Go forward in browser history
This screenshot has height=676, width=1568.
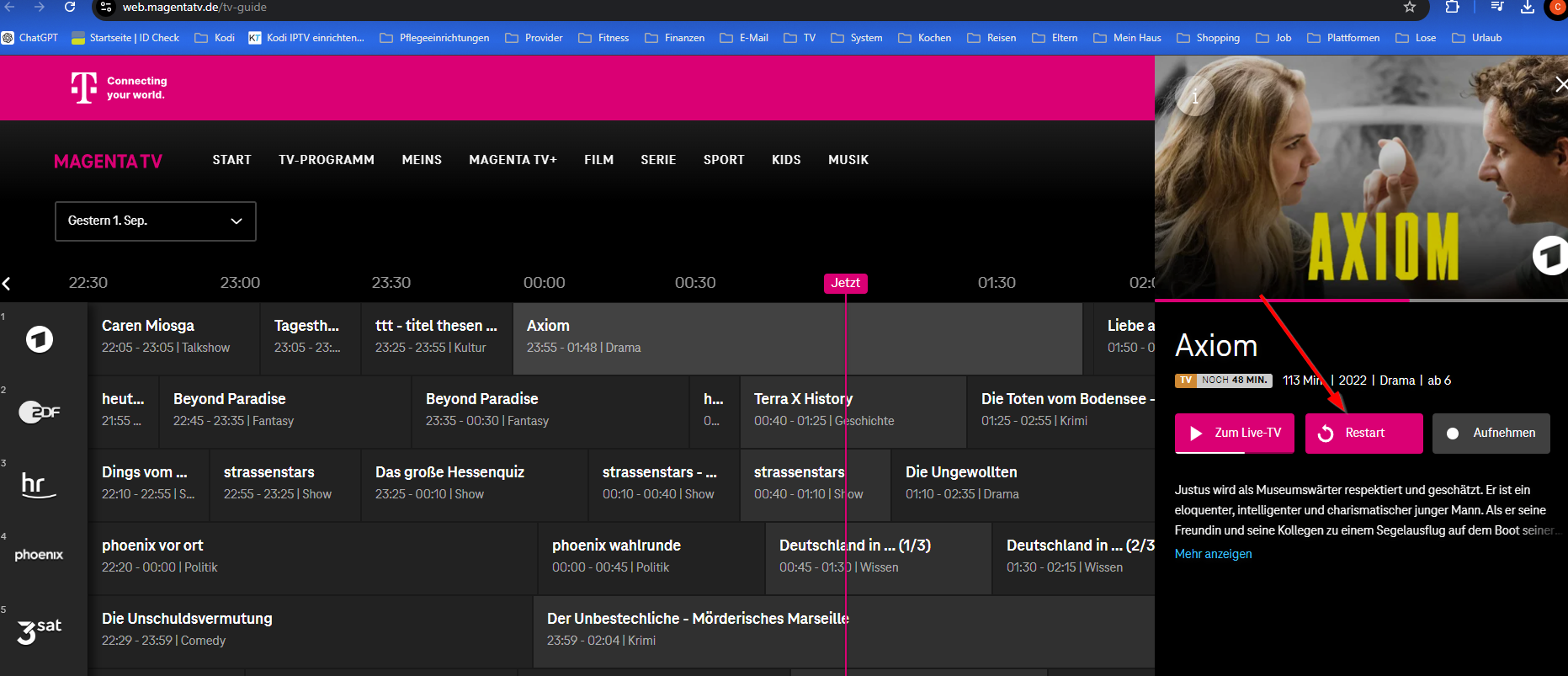(x=40, y=8)
